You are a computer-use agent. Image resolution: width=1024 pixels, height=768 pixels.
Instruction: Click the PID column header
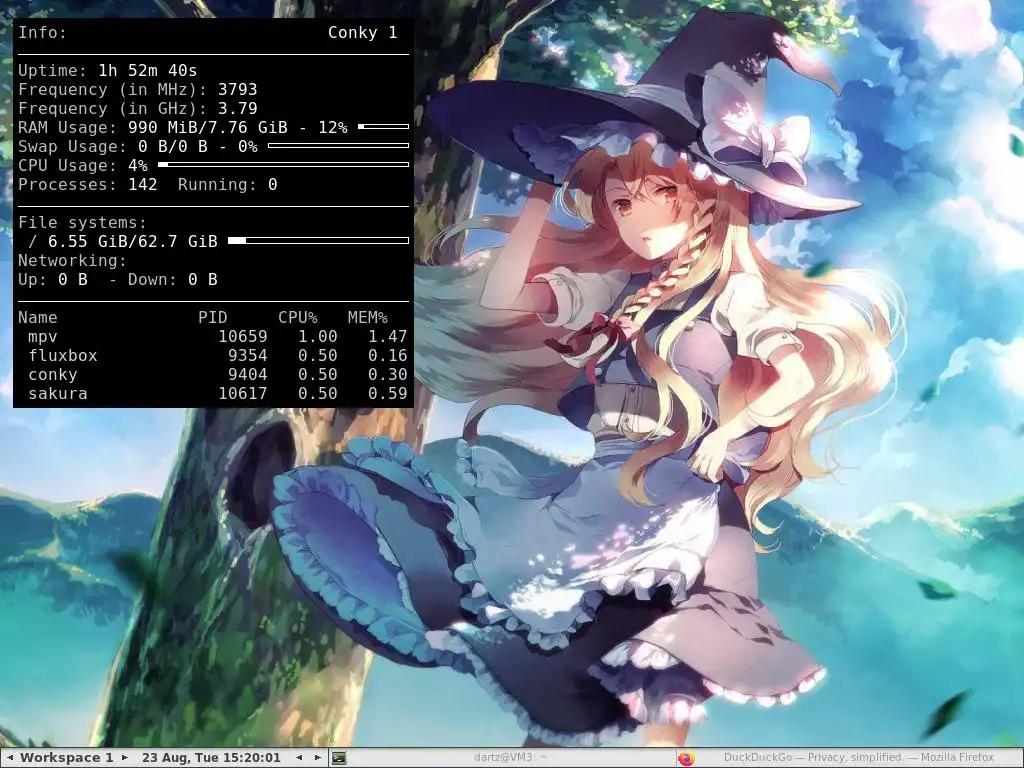[x=213, y=317]
